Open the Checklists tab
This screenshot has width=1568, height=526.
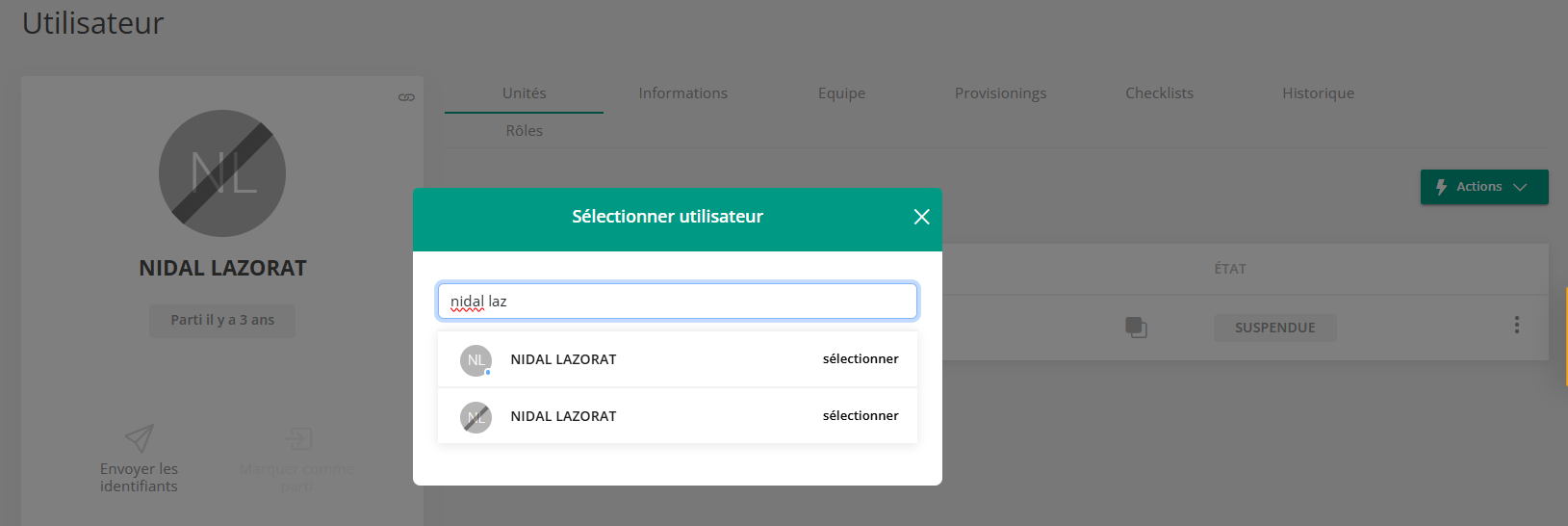pyautogui.click(x=1159, y=93)
